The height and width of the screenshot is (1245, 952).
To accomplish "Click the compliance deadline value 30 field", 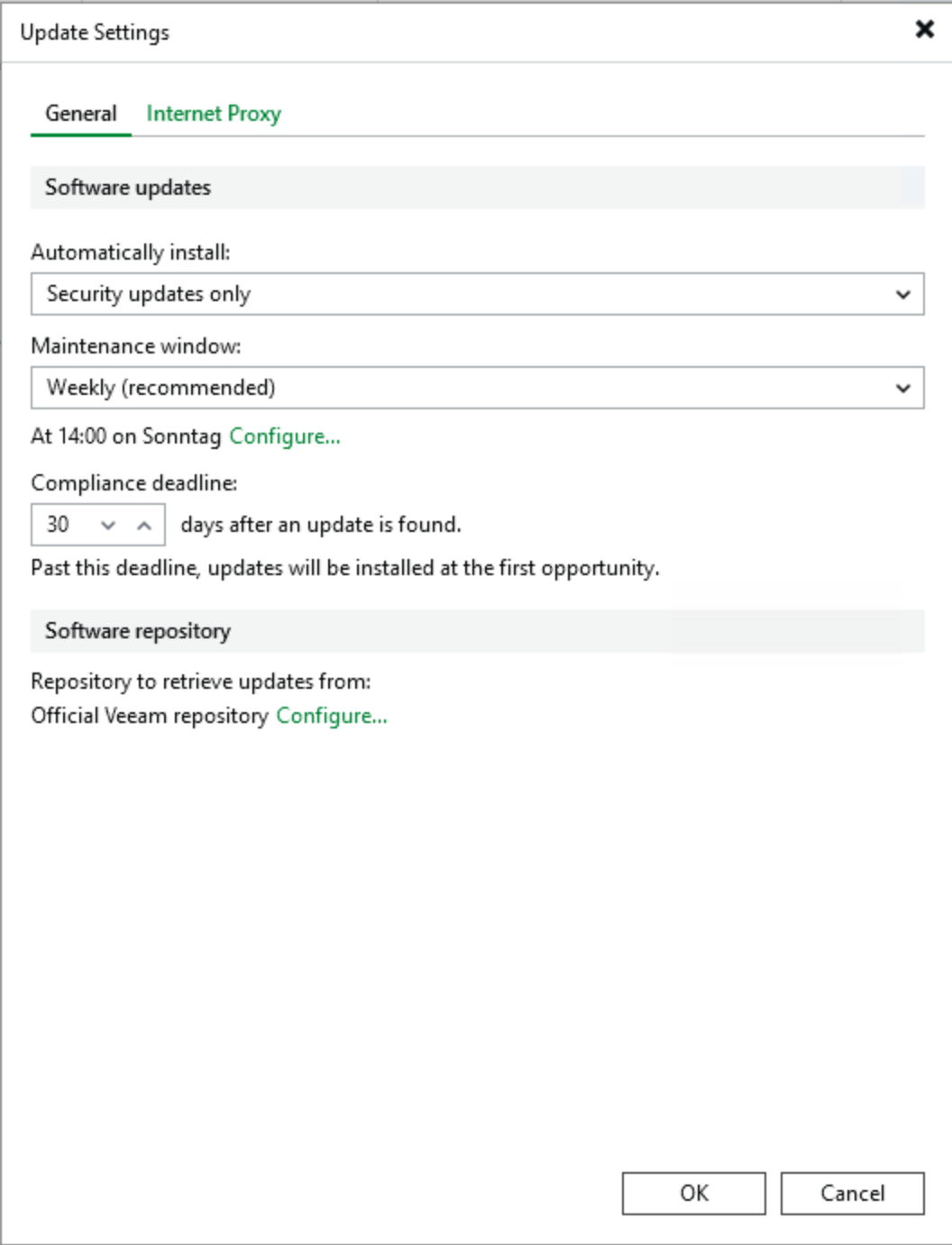I will (x=59, y=525).
